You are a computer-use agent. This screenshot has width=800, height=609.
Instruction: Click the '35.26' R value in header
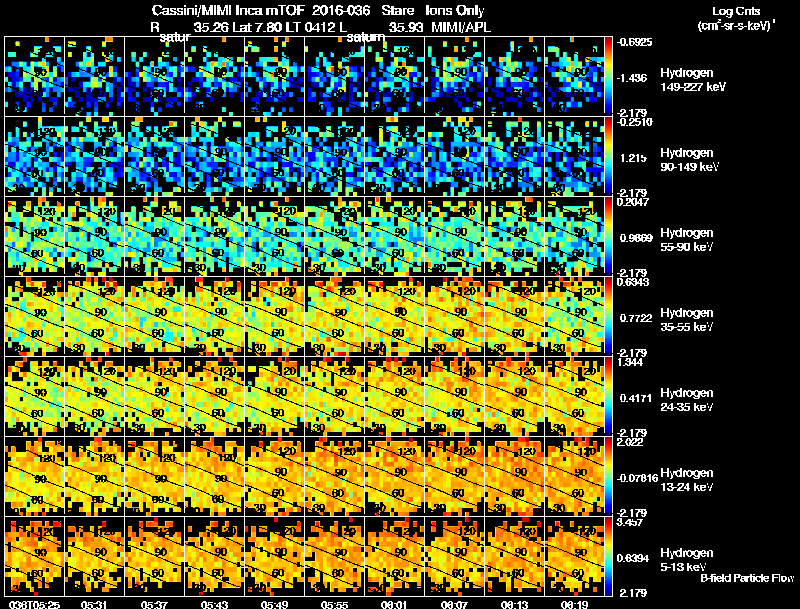click(211, 27)
